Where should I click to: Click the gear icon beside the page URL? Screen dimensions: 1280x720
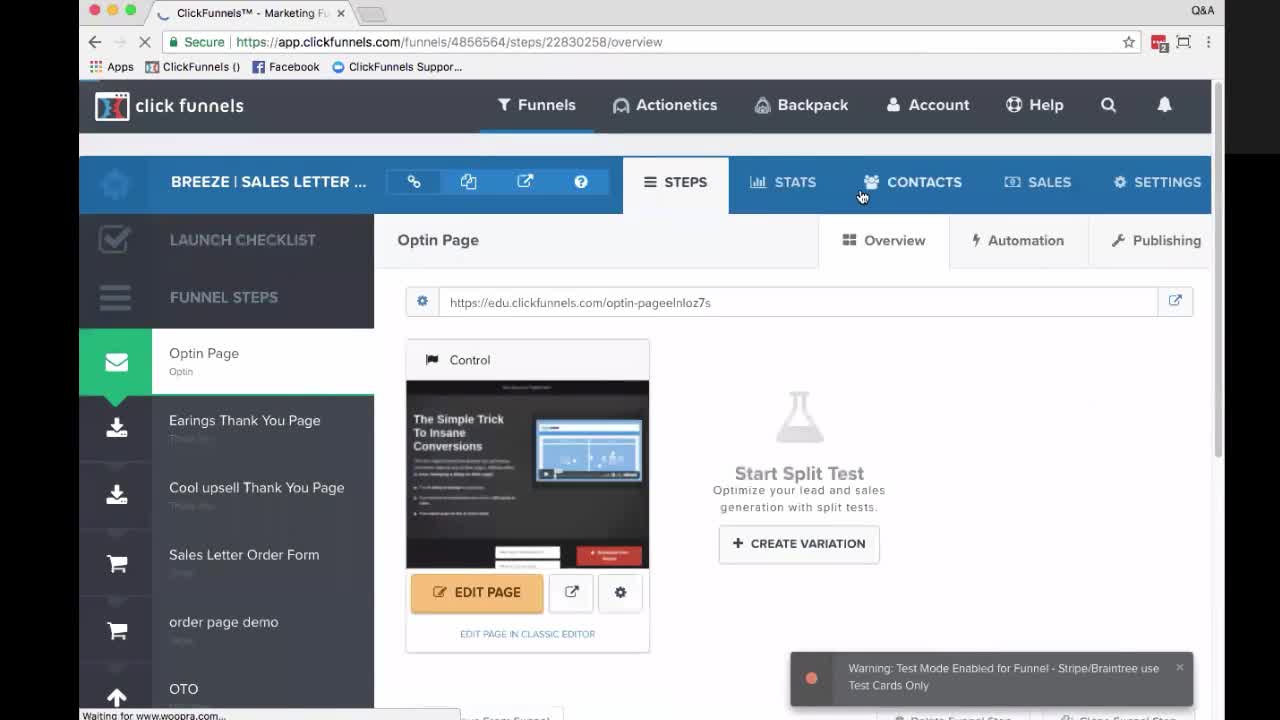tap(422, 301)
